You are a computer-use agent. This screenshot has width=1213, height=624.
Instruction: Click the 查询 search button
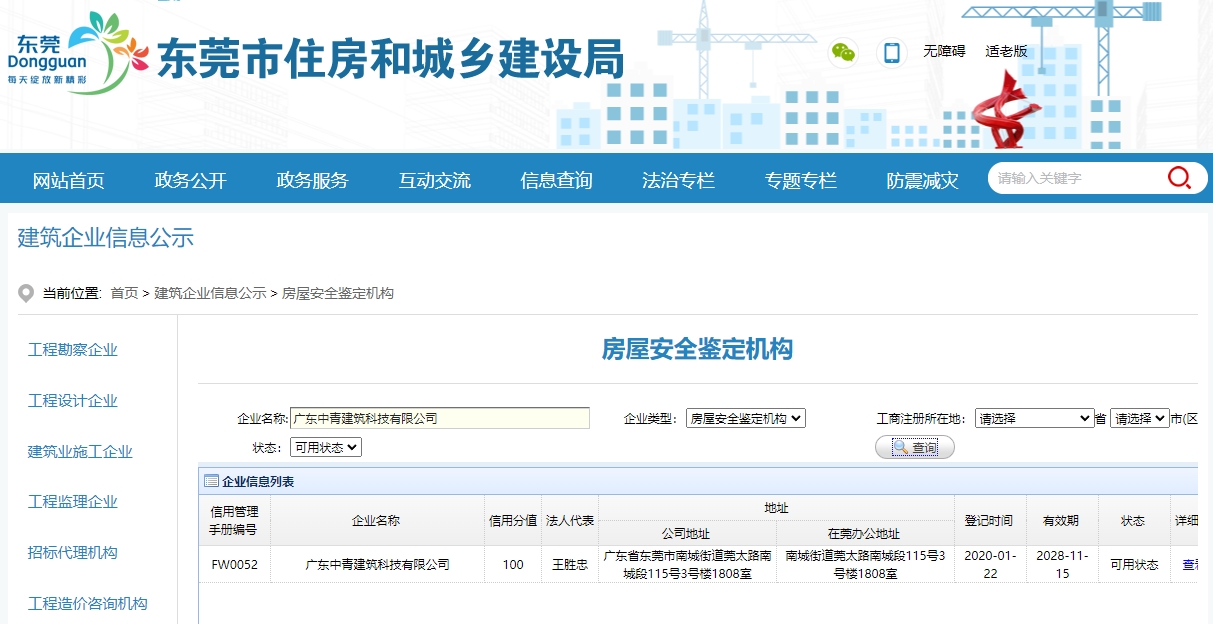point(914,448)
